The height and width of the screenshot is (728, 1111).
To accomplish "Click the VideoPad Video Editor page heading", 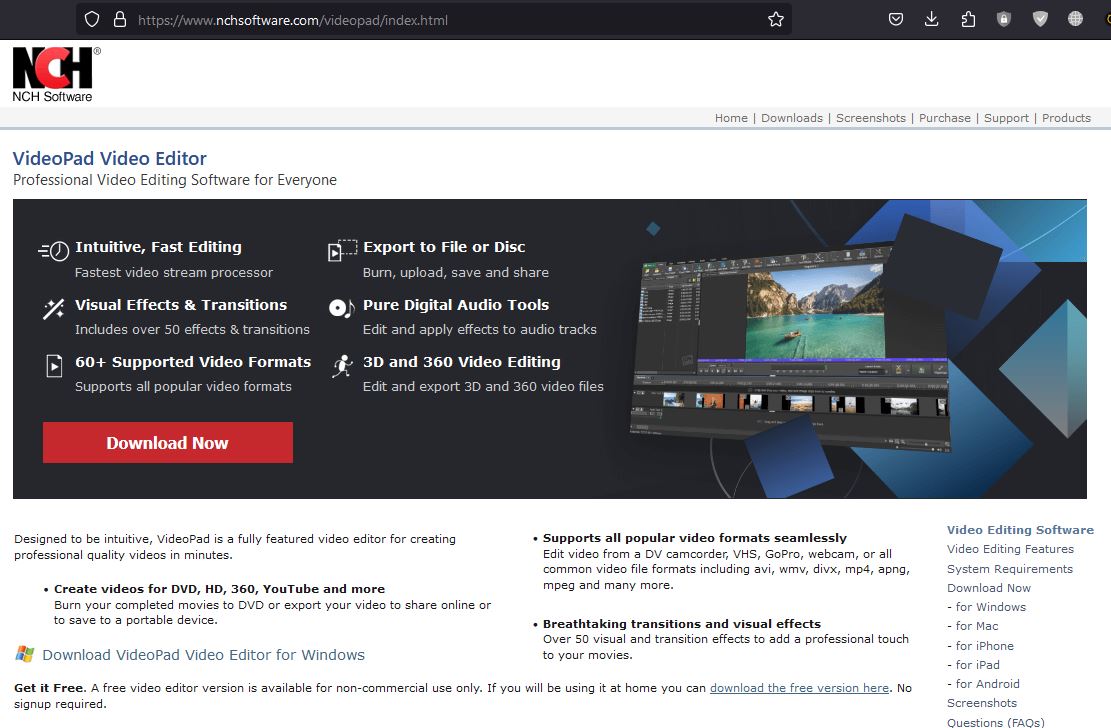I will 110,158.
